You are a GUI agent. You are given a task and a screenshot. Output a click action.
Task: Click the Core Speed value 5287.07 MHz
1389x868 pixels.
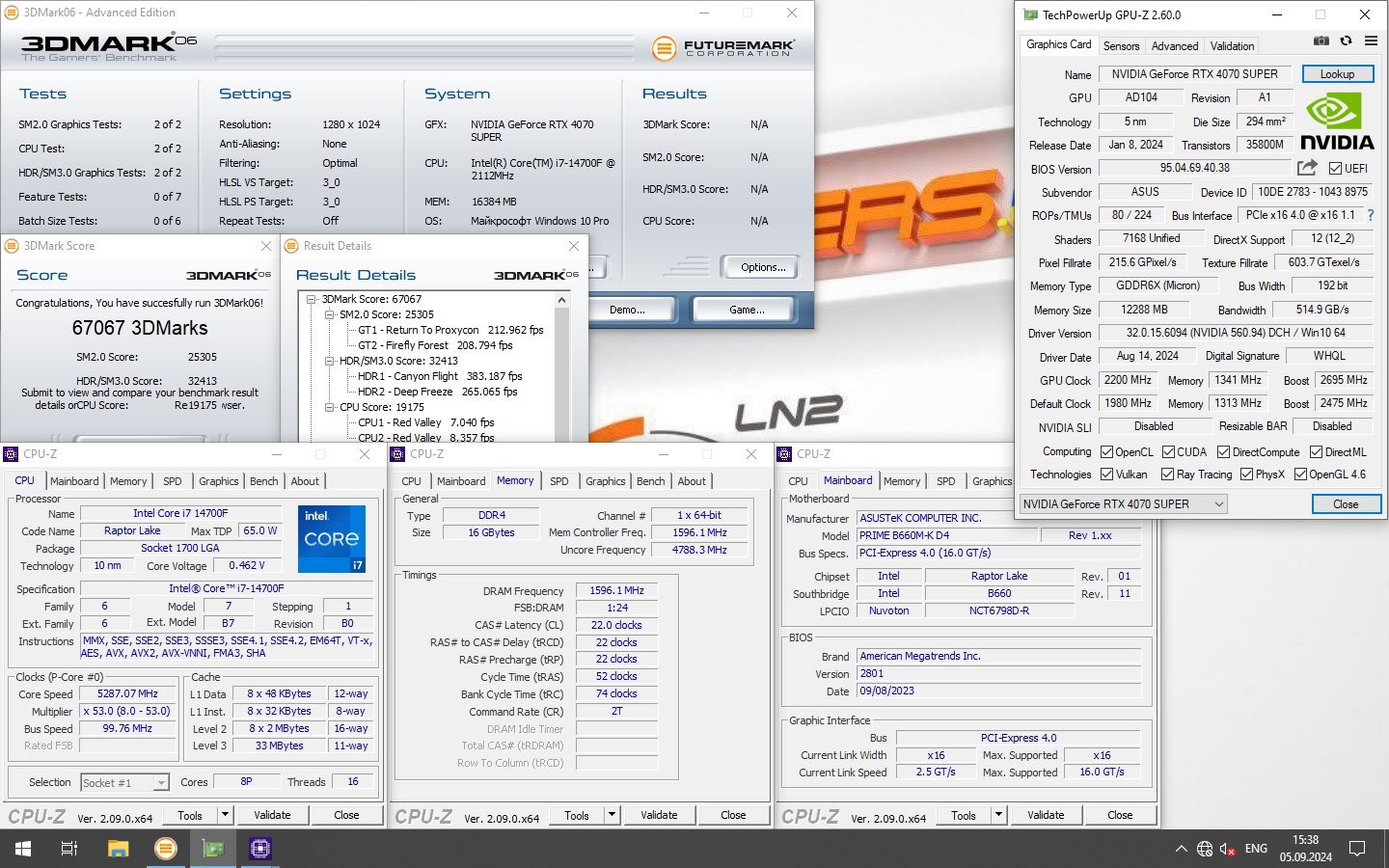[127, 693]
